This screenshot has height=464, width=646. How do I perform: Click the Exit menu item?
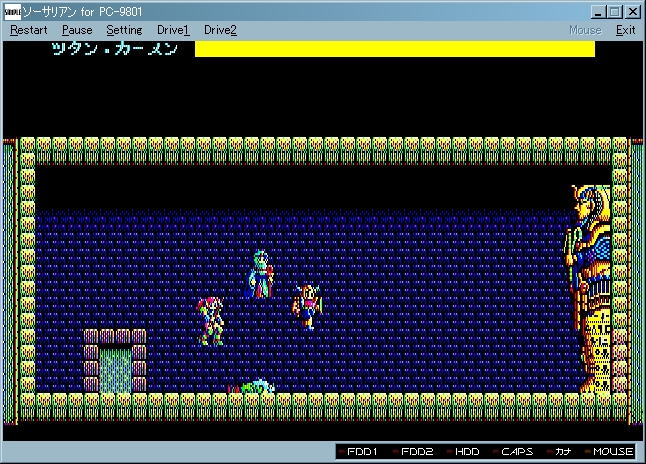[x=625, y=30]
